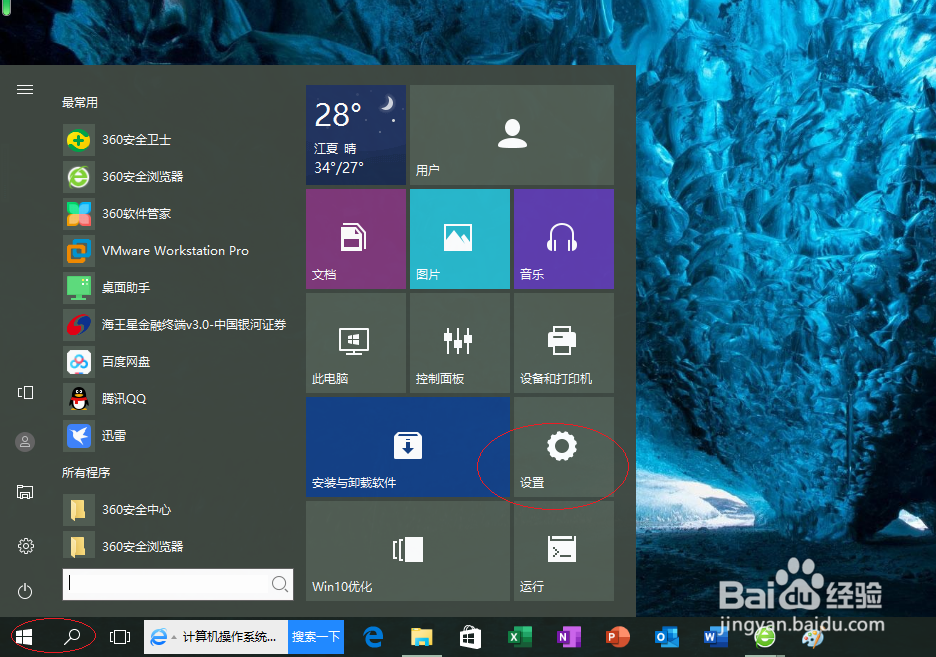Open 海王星金融终端 app
936x657 pixels.
[177, 325]
